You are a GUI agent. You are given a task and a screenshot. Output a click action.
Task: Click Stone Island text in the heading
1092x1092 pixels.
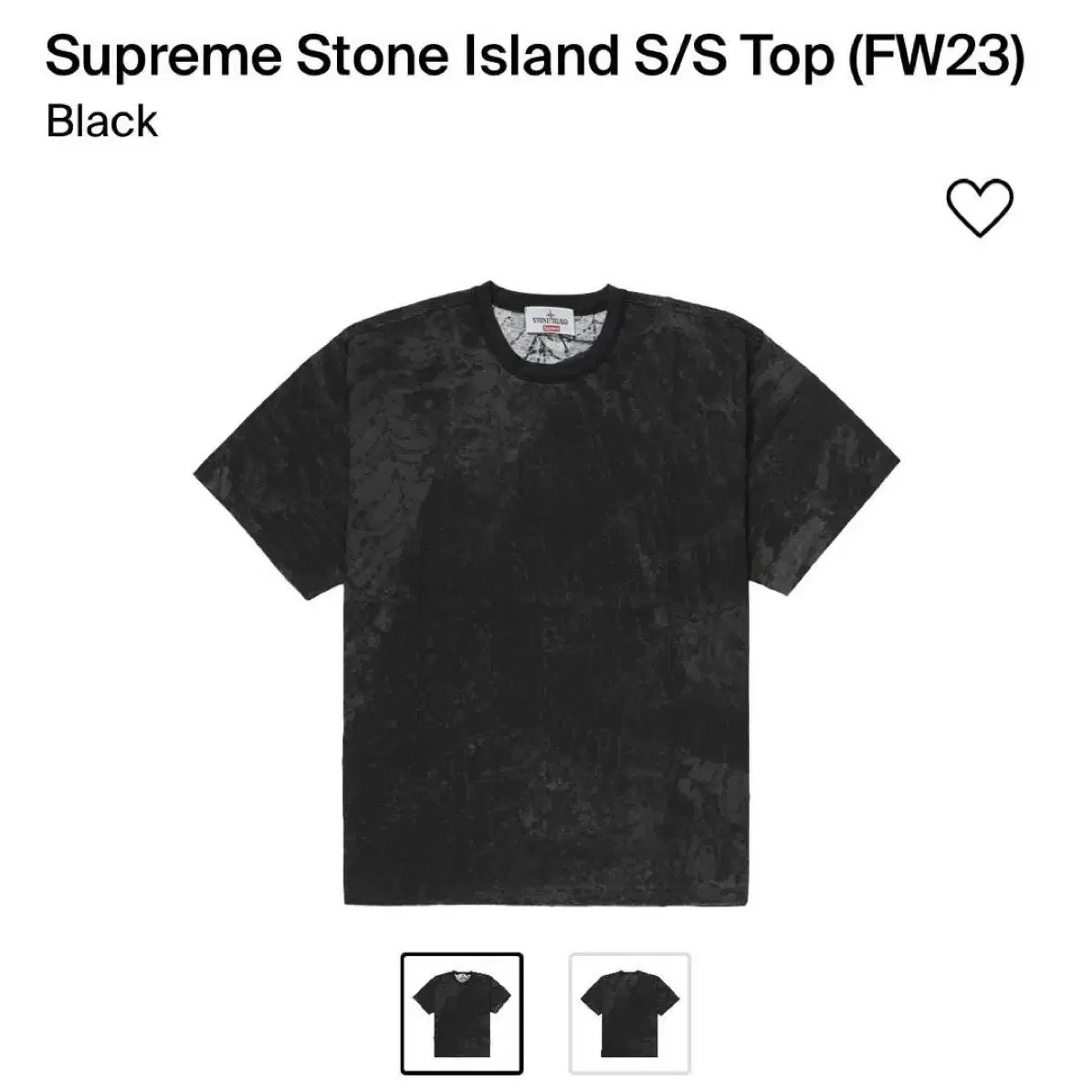click(458, 56)
